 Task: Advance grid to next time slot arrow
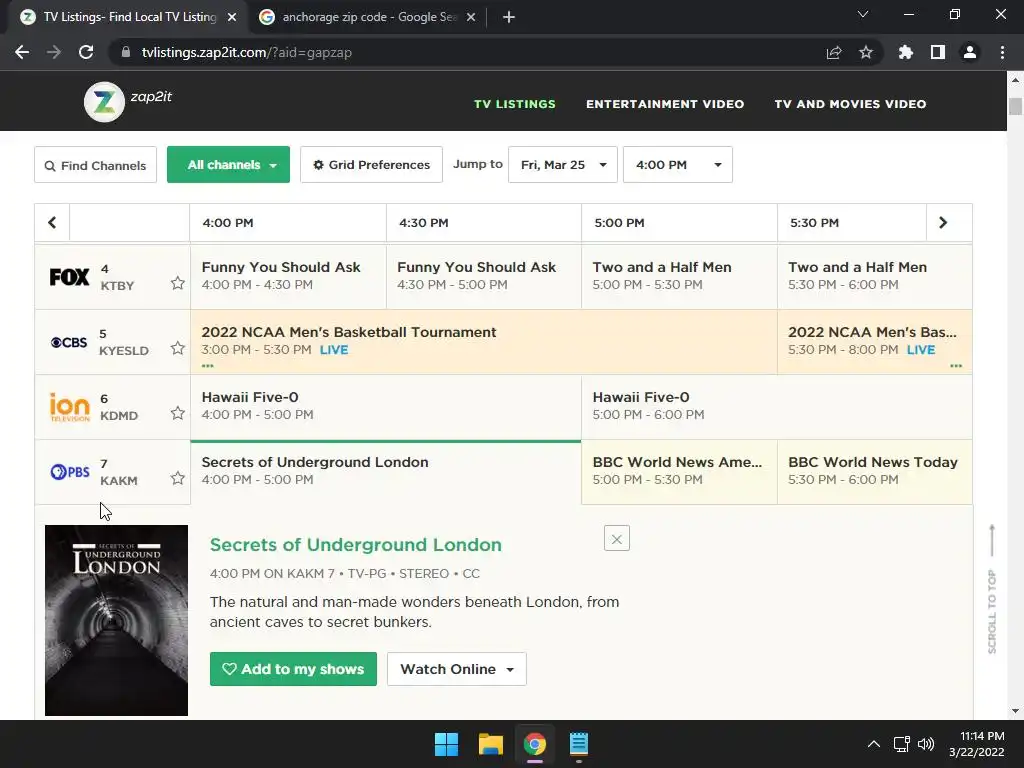click(x=943, y=223)
